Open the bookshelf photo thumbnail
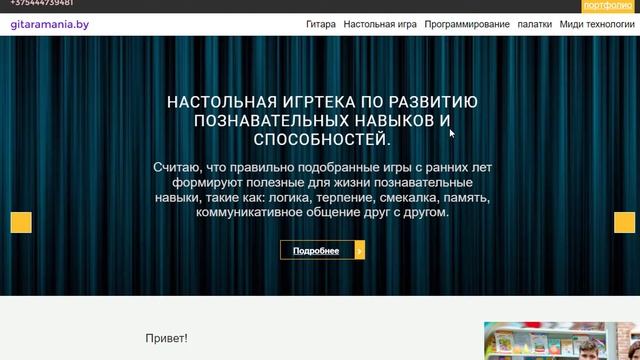Image resolution: width=640 pixels, height=360 pixels. click(562, 341)
